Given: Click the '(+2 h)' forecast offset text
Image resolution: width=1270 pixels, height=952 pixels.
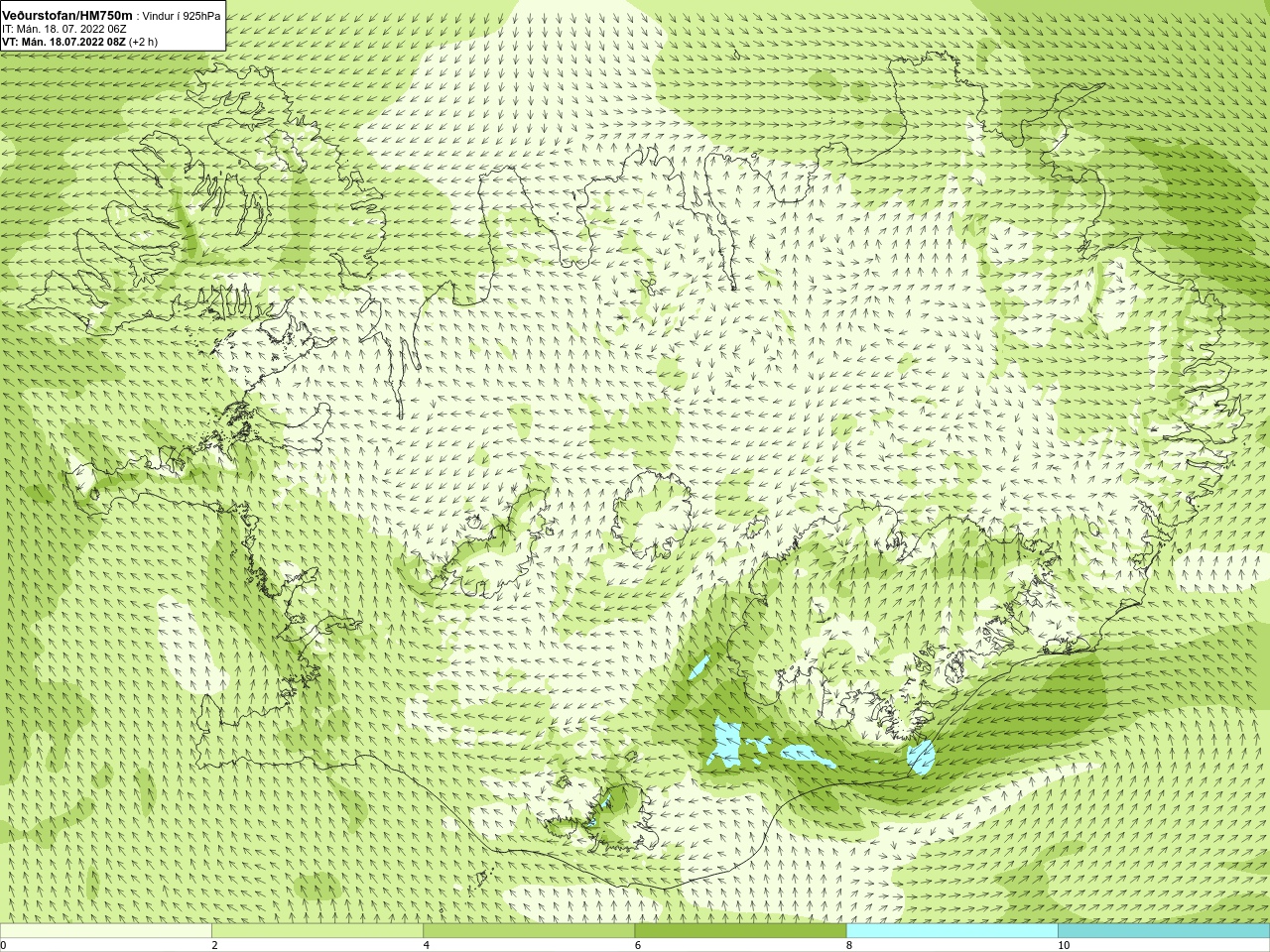Looking at the screenshot, I should (144, 42).
